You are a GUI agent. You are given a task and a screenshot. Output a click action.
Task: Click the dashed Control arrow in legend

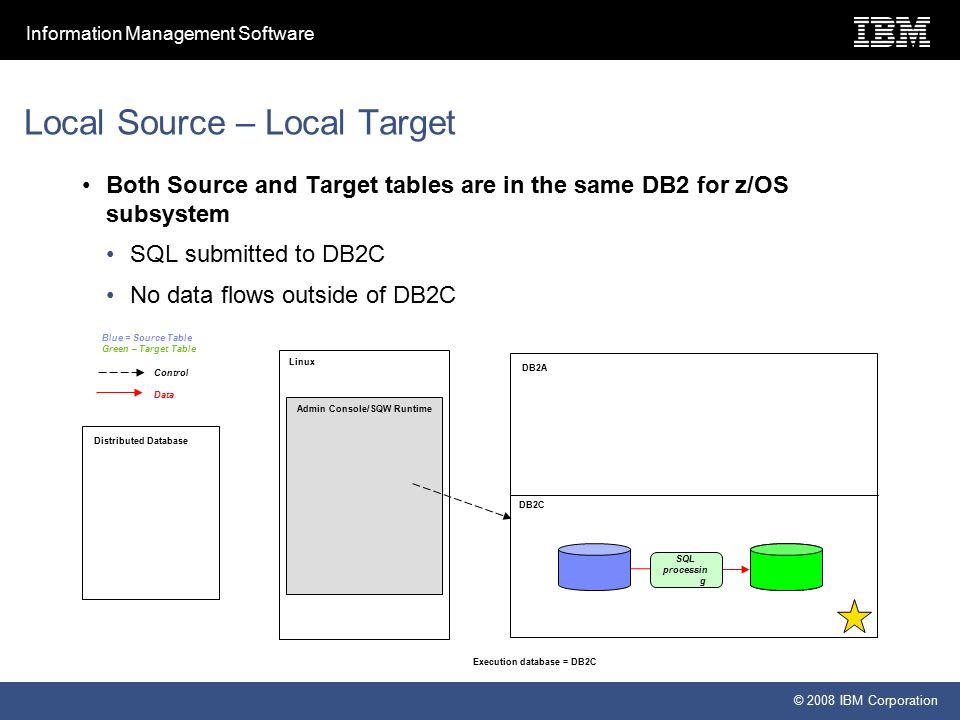pyautogui.click(x=121, y=372)
